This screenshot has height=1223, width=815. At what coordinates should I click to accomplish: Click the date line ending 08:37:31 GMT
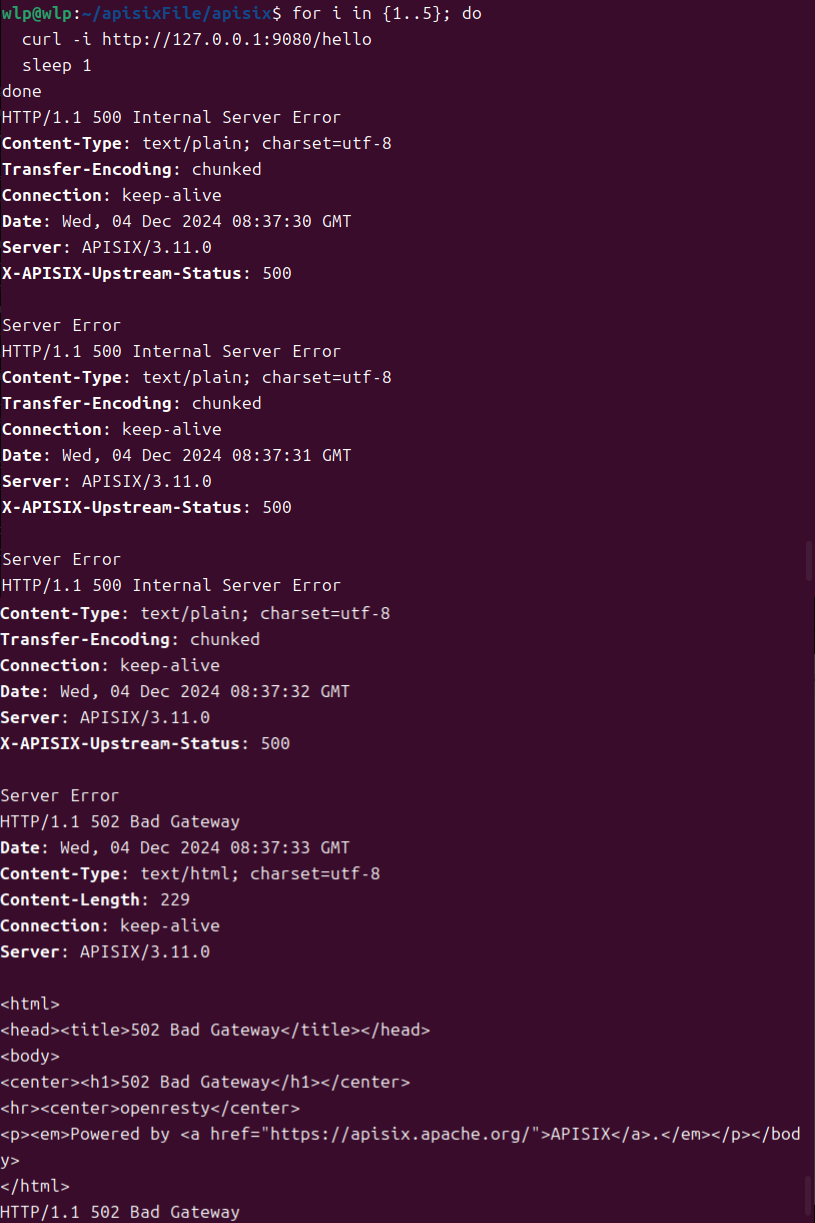pyautogui.click(x=177, y=455)
